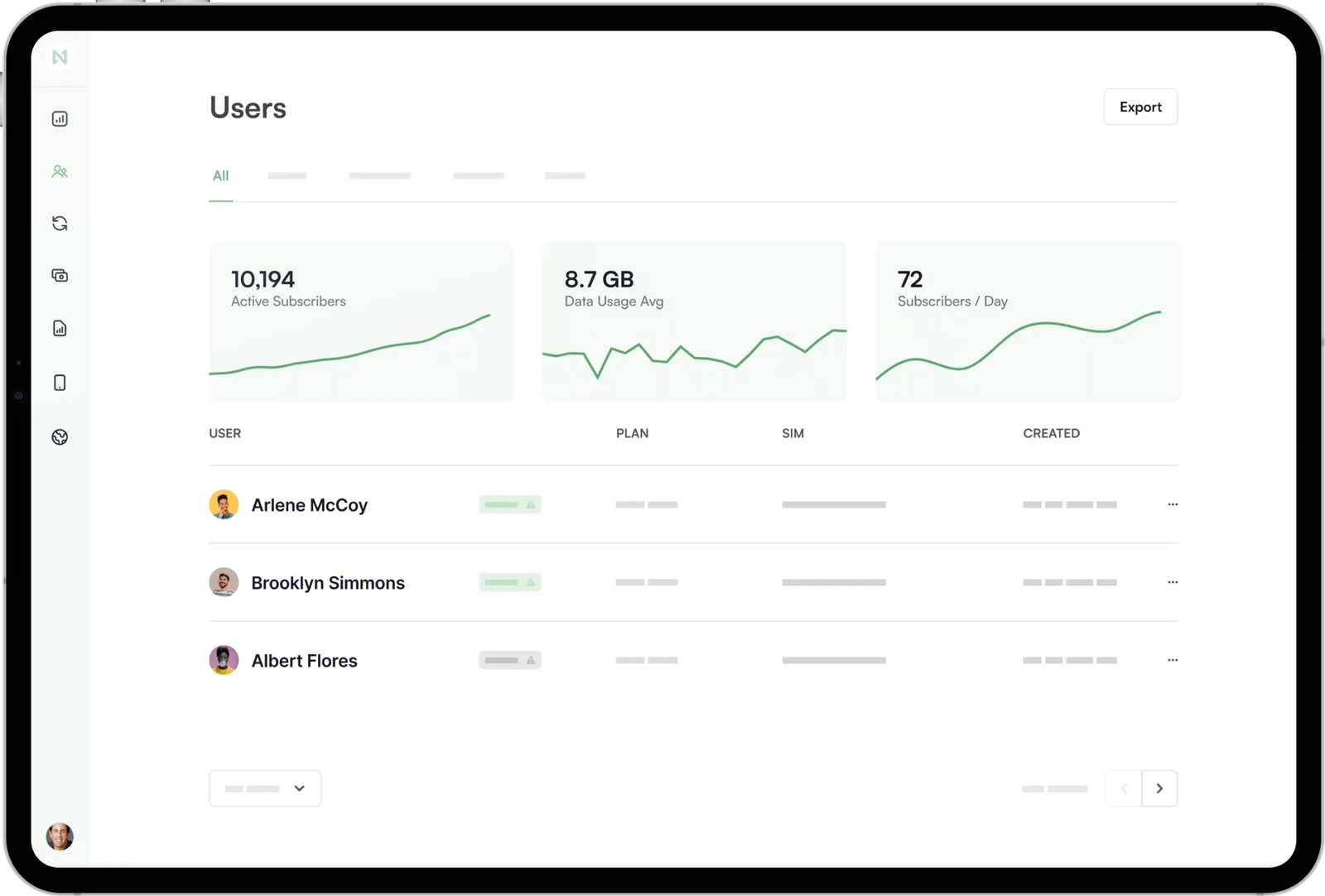Open the dashboard chart icon in sidebar
The height and width of the screenshot is (896, 1325).
(x=60, y=118)
